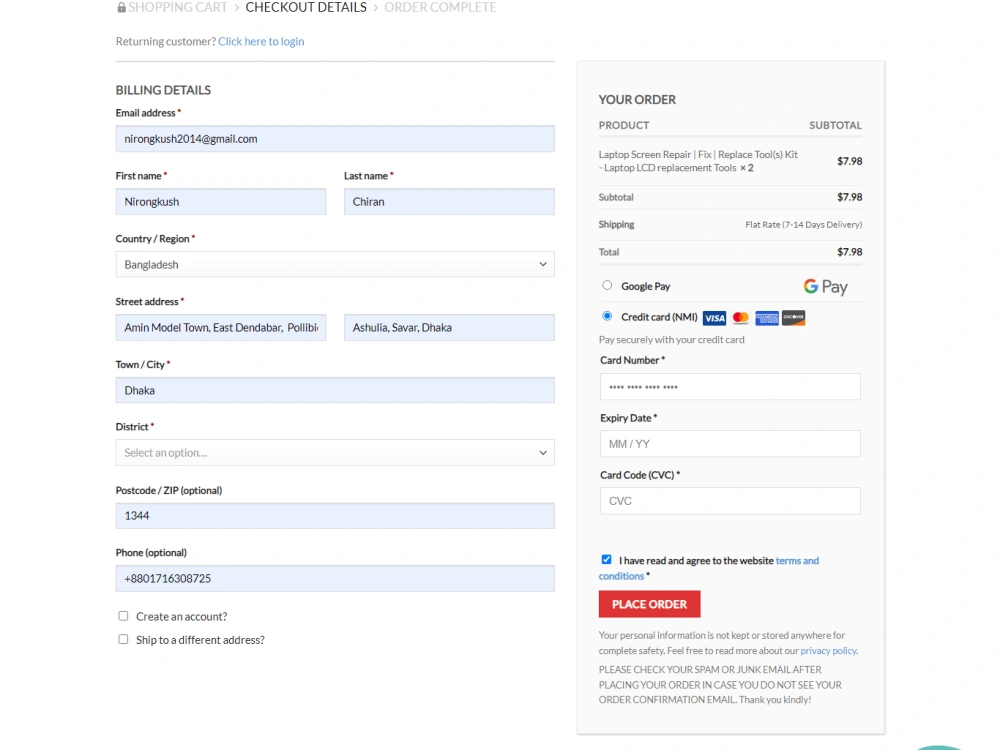Image resolution: width=1000 pixels, height=750 pixels.
Task: Enable Ship to a different address
Action: [123, 639]
